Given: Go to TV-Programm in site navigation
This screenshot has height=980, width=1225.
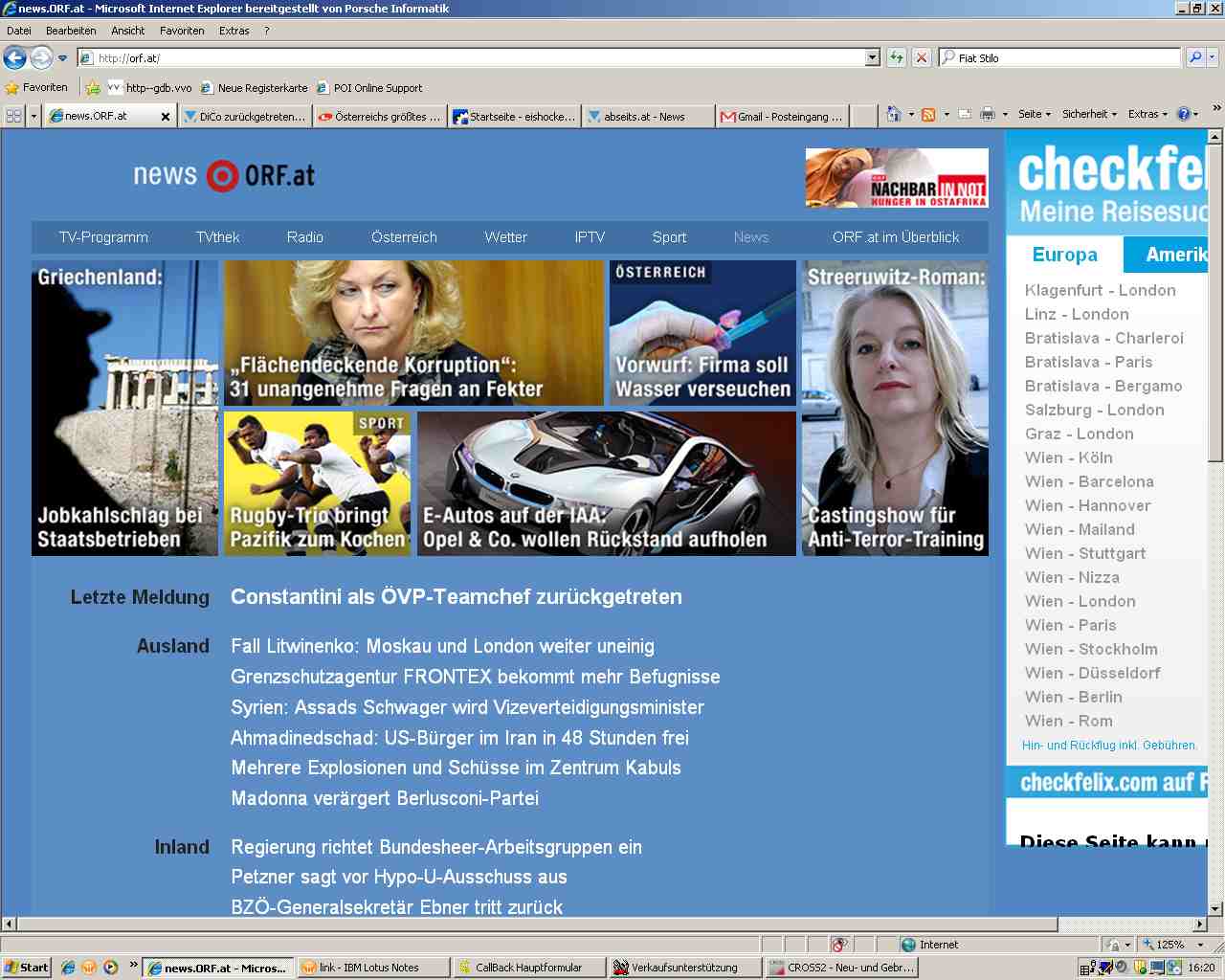Looking at the screenshot, I should [x=103, y=237].
